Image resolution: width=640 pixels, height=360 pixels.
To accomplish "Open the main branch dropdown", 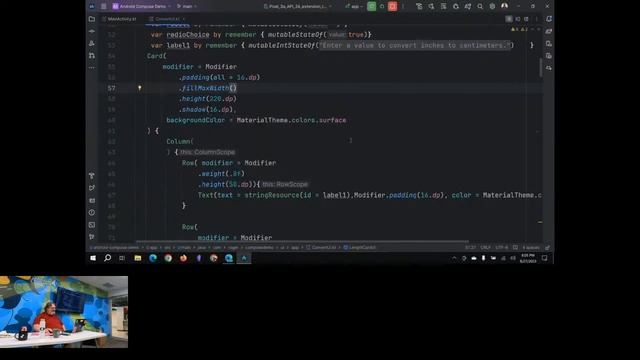I will point(187,6).
